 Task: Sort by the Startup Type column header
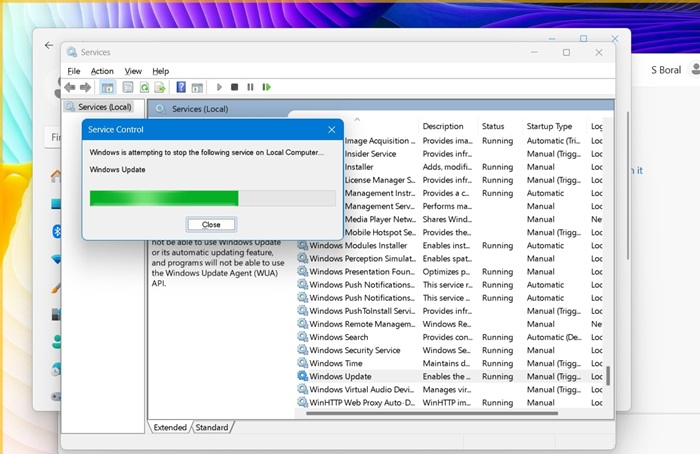[x=549, y=126]
